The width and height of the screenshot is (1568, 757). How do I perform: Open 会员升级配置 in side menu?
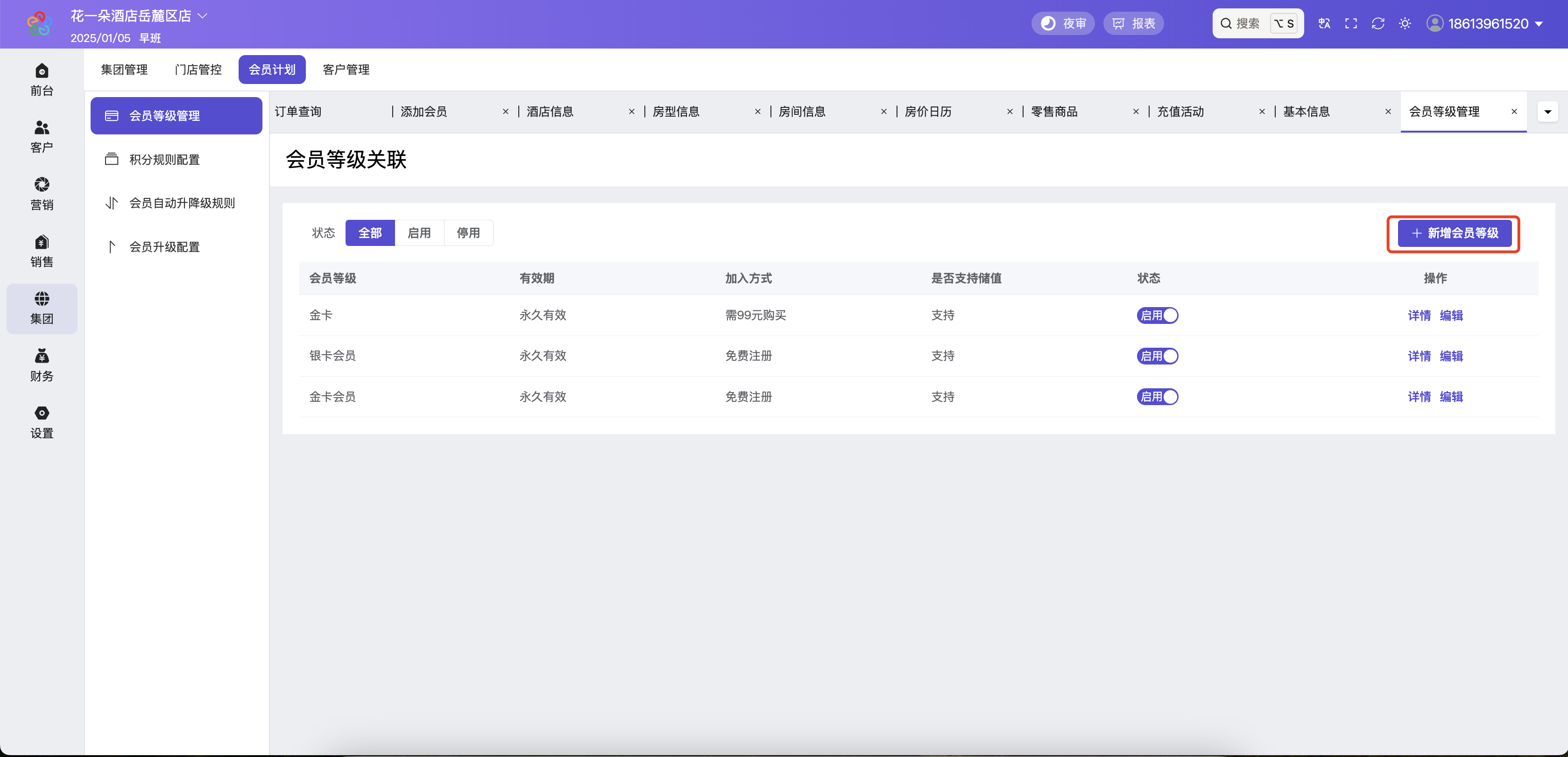coord(177,247)
